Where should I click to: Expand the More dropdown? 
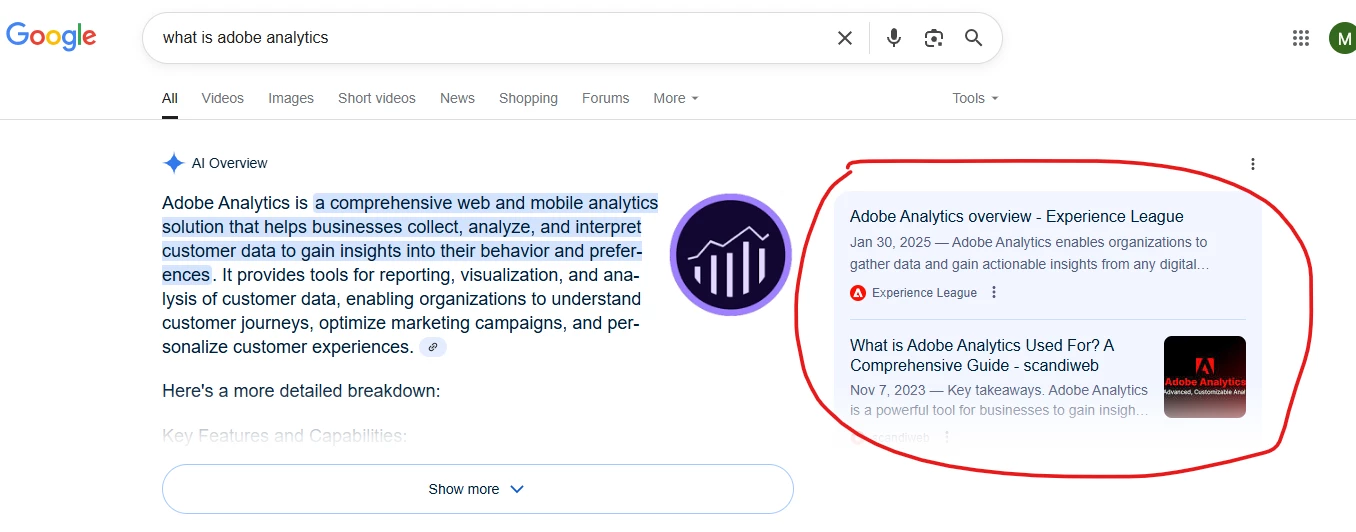(676, 98)
